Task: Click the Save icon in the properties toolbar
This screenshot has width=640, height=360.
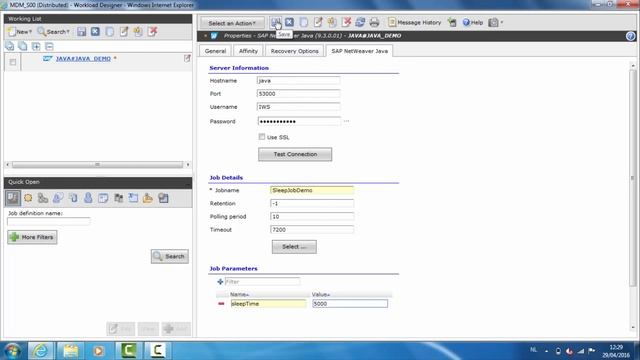Action: click(276, 22)
